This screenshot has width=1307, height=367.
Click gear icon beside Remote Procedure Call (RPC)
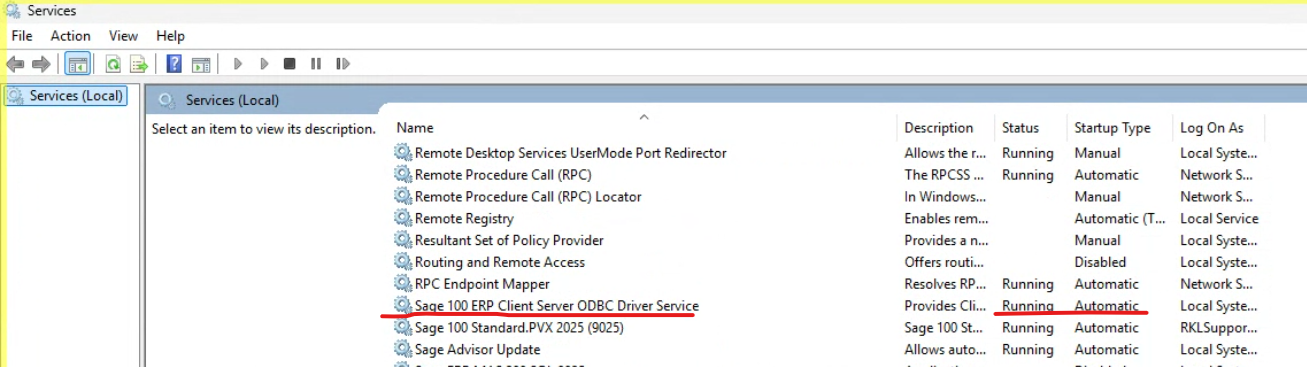click(403, 175)
